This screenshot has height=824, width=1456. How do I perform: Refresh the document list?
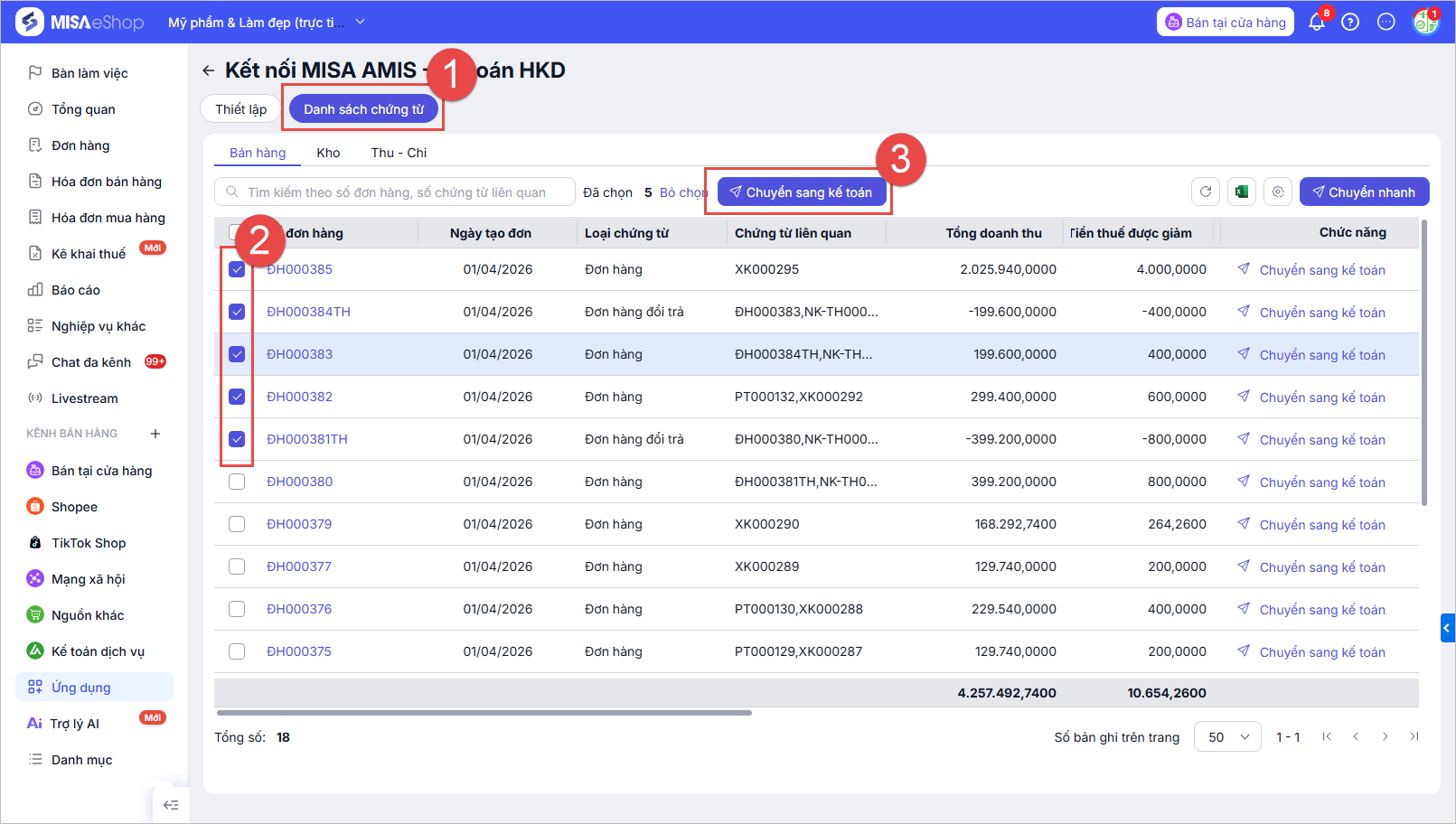tap(1206, 192)
